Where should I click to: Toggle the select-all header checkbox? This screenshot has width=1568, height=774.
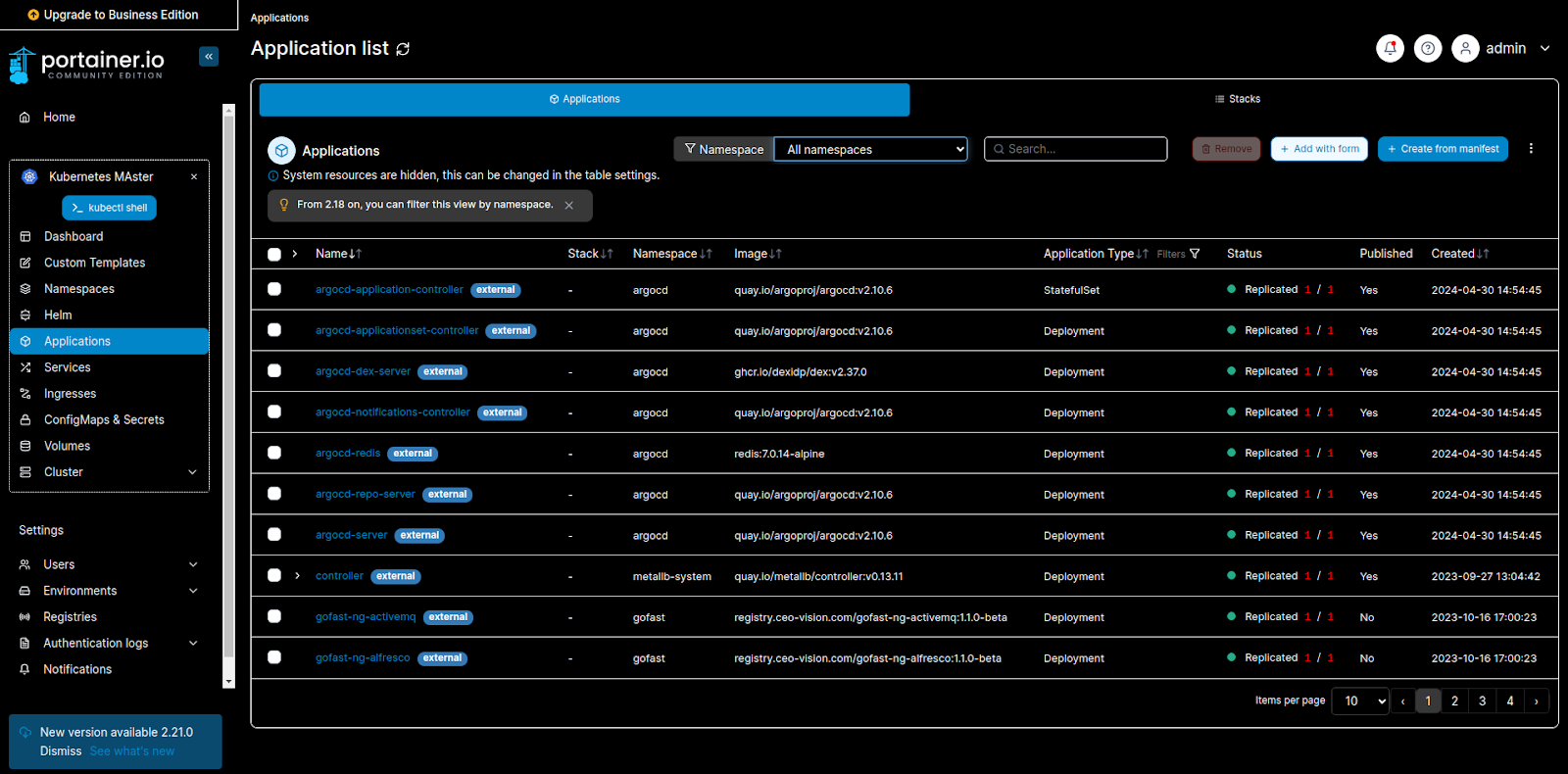click(274, 254)
